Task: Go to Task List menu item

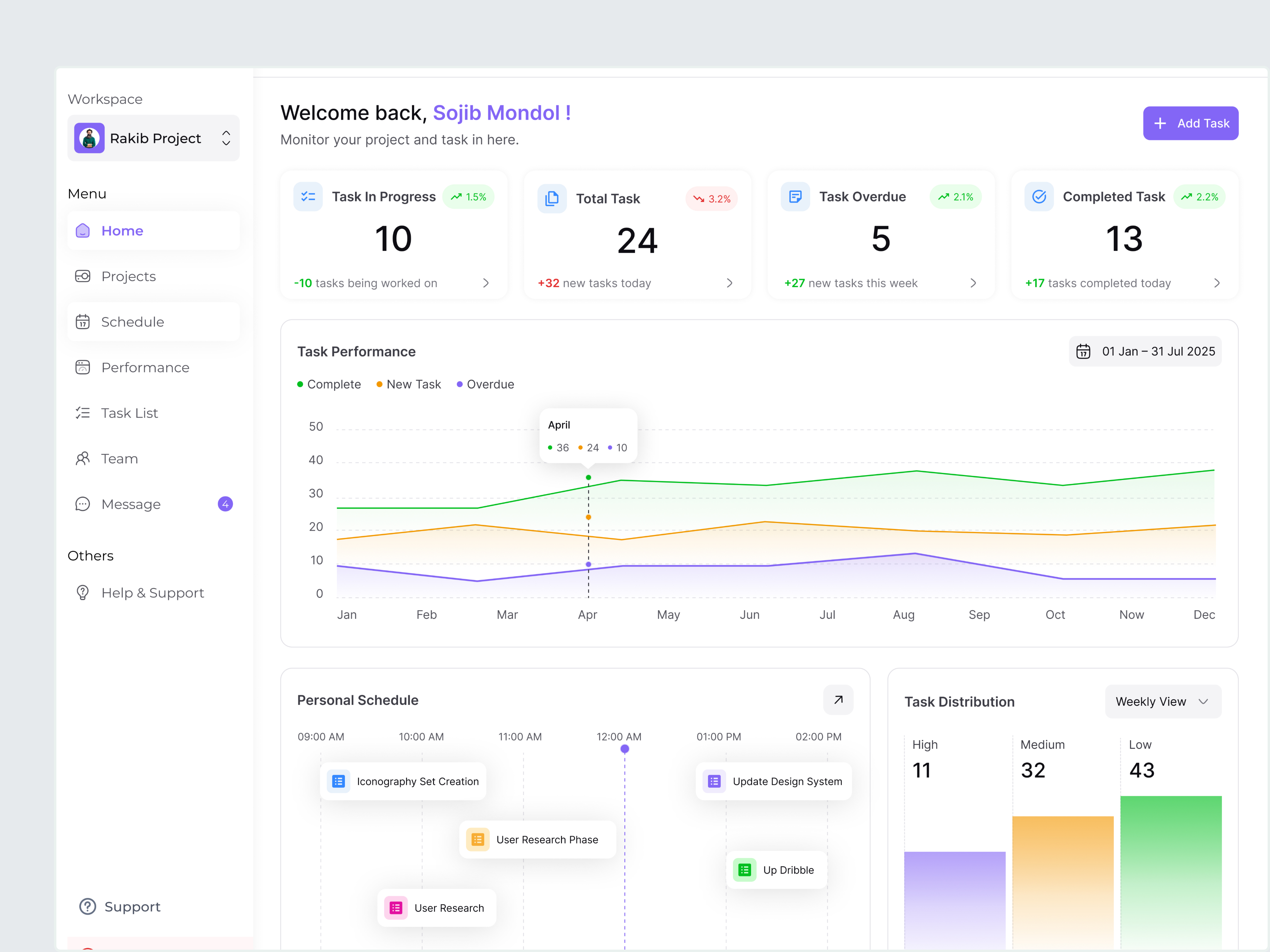Action: (x=154, y=413)
